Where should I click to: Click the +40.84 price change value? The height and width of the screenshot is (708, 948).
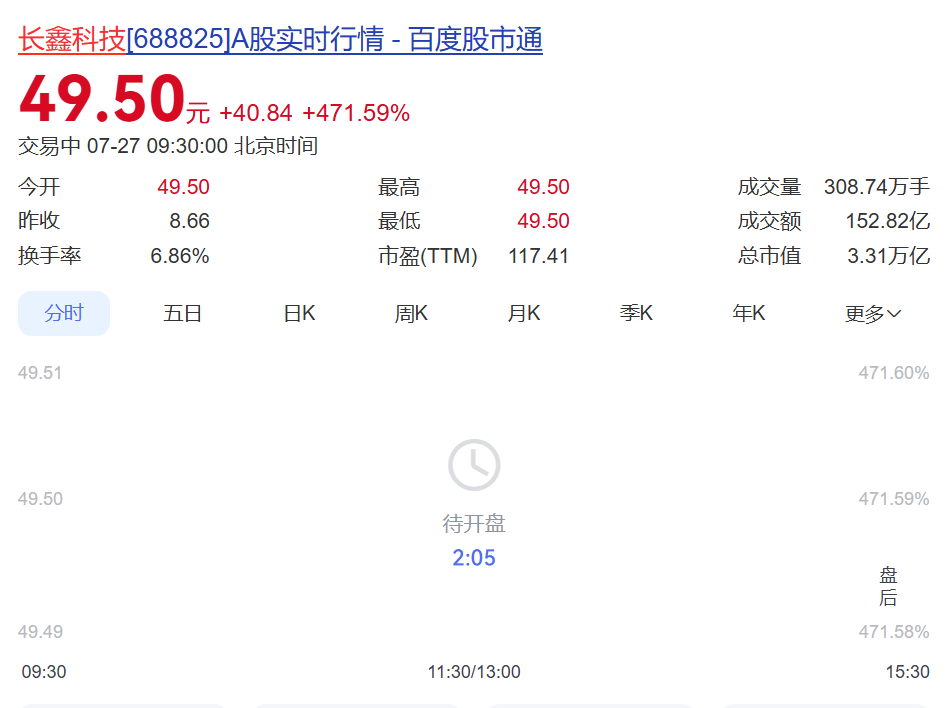[x=256, y=113]
